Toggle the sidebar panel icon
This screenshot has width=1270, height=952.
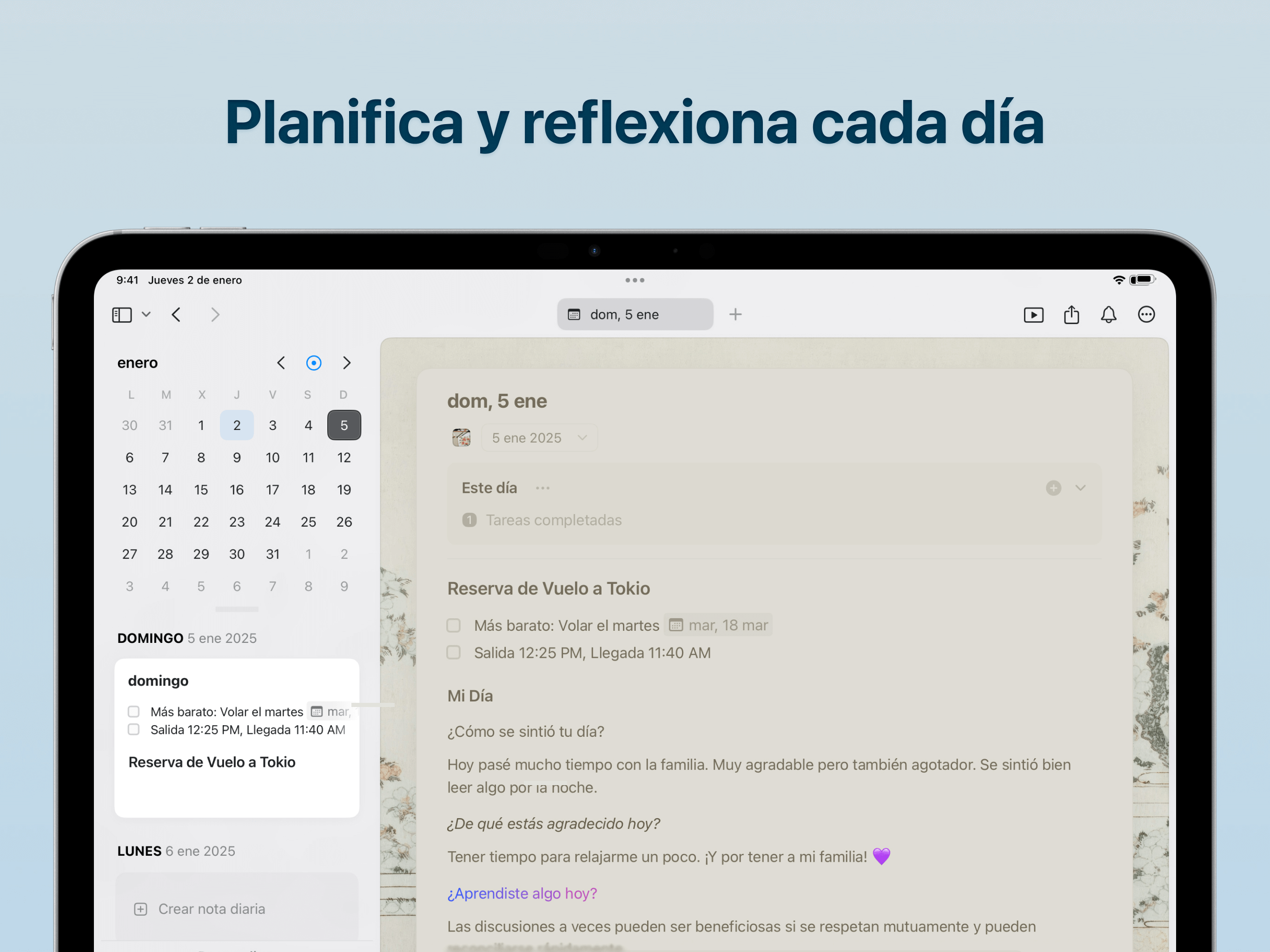(x=122, y=315)
